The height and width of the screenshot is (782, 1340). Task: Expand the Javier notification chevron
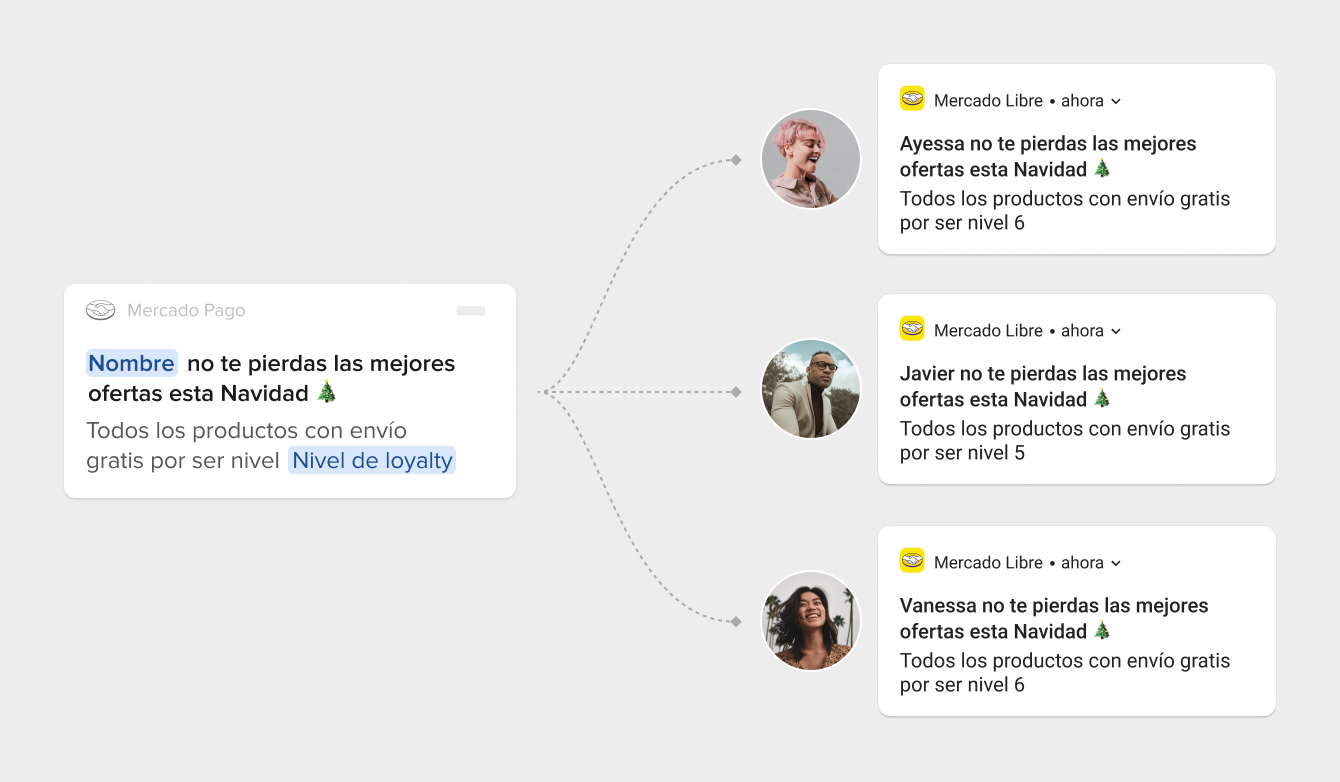click(1116, 331)
